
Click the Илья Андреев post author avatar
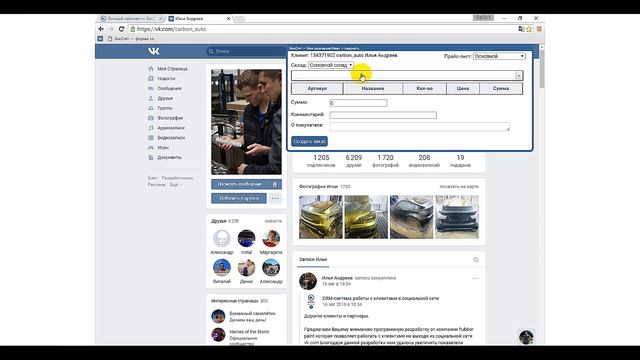click(x=308, y=281)
